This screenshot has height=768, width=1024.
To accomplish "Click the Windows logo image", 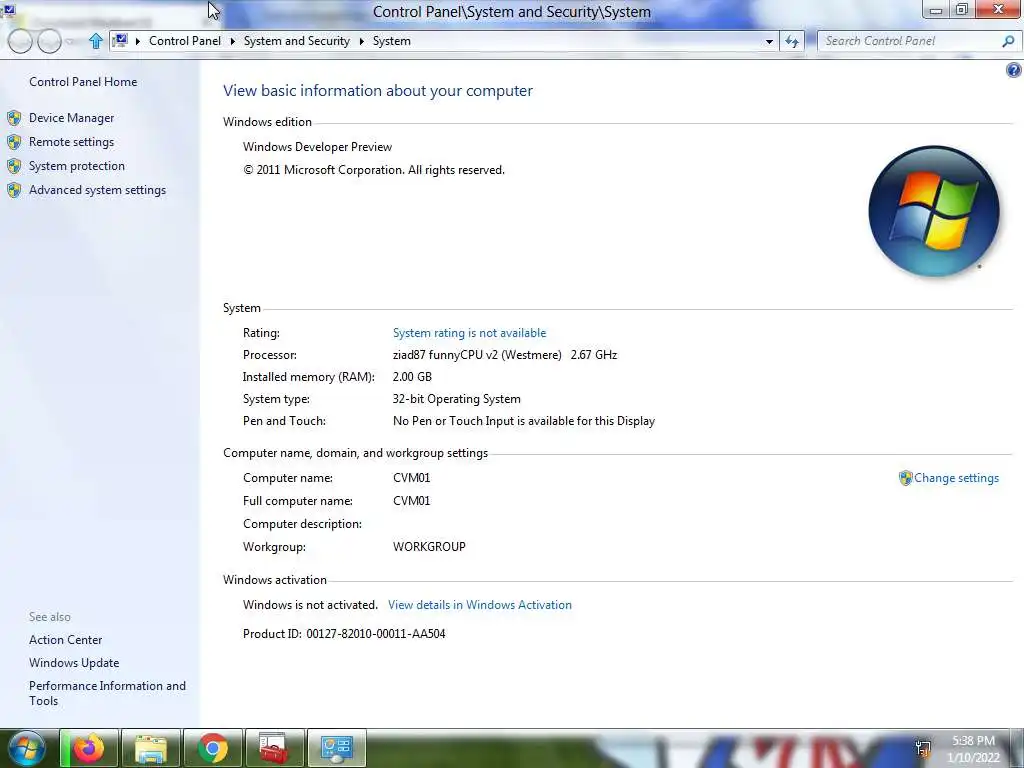I will 934,211.
